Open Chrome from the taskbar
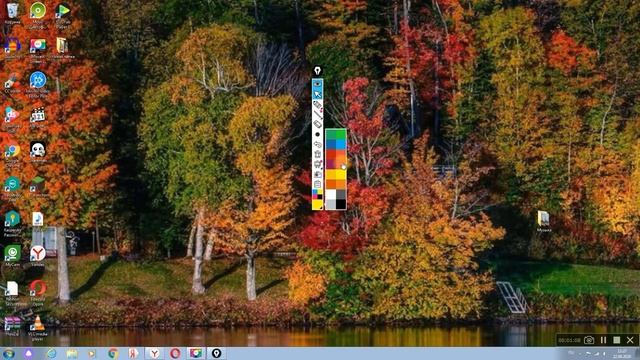This screenshot has width=640, height=360. pyautogui.click(x=113, y=353)
